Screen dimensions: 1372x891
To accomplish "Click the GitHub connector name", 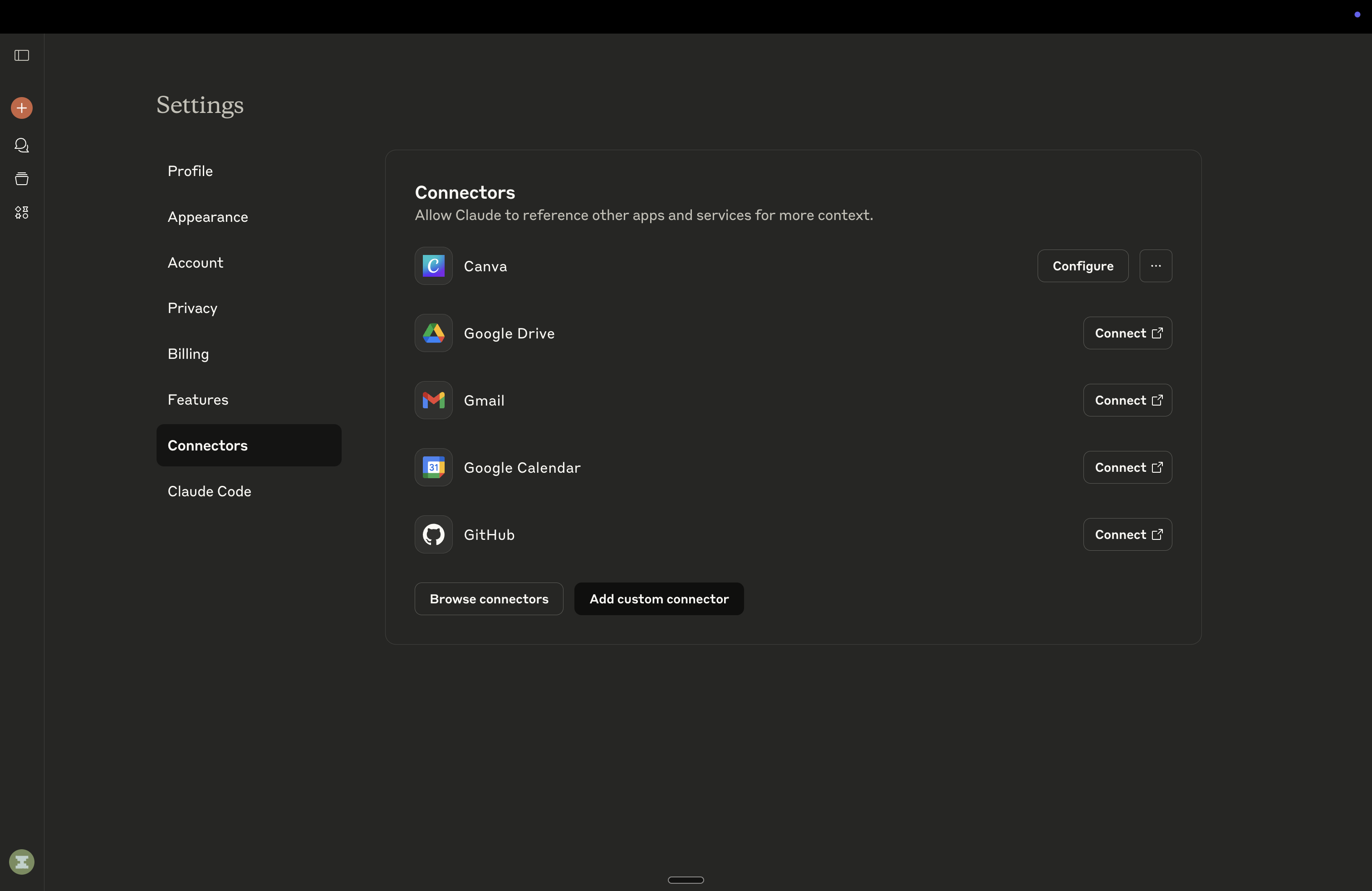I will 490,535.
